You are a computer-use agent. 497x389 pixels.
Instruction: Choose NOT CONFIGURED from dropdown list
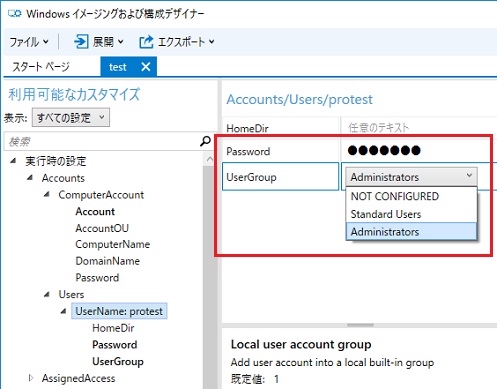[x=411, y=196]
